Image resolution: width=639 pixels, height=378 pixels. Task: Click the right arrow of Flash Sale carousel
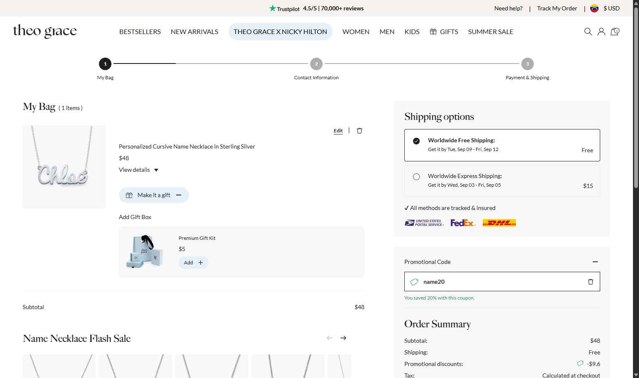coord(343,338)
